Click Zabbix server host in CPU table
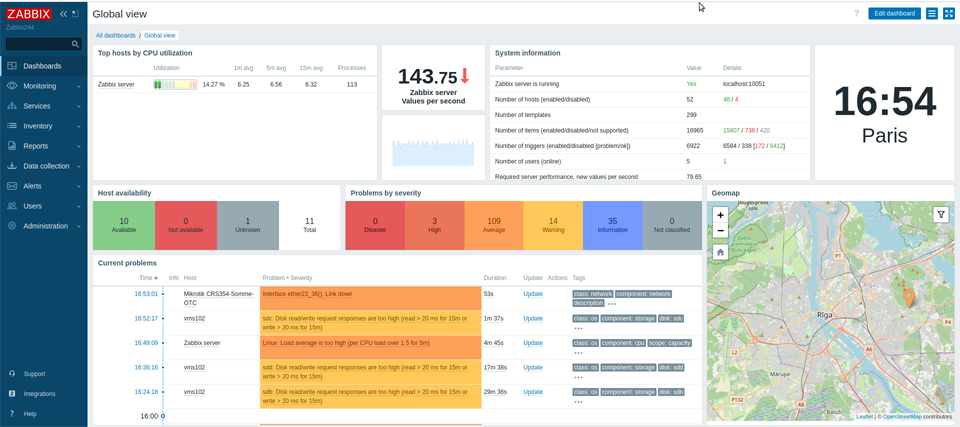The width and height of the screenshot is (960, 427). point(116,85)
